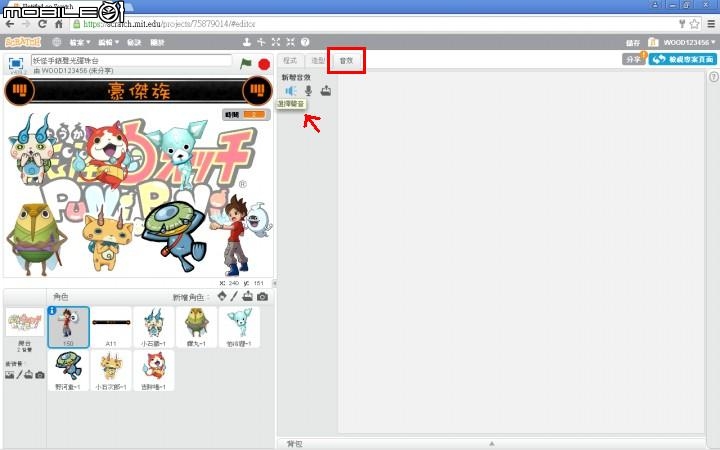The image size is (720, 450).
Task: Open the language globe menu
Action: [56, 42]
